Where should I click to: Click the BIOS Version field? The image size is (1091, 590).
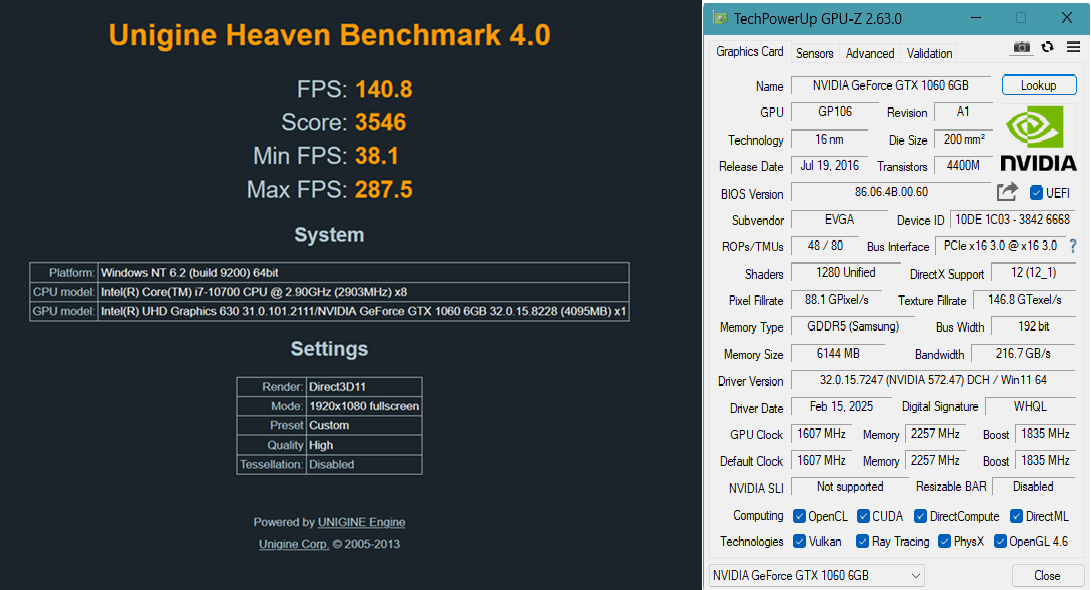coord(891,192)
